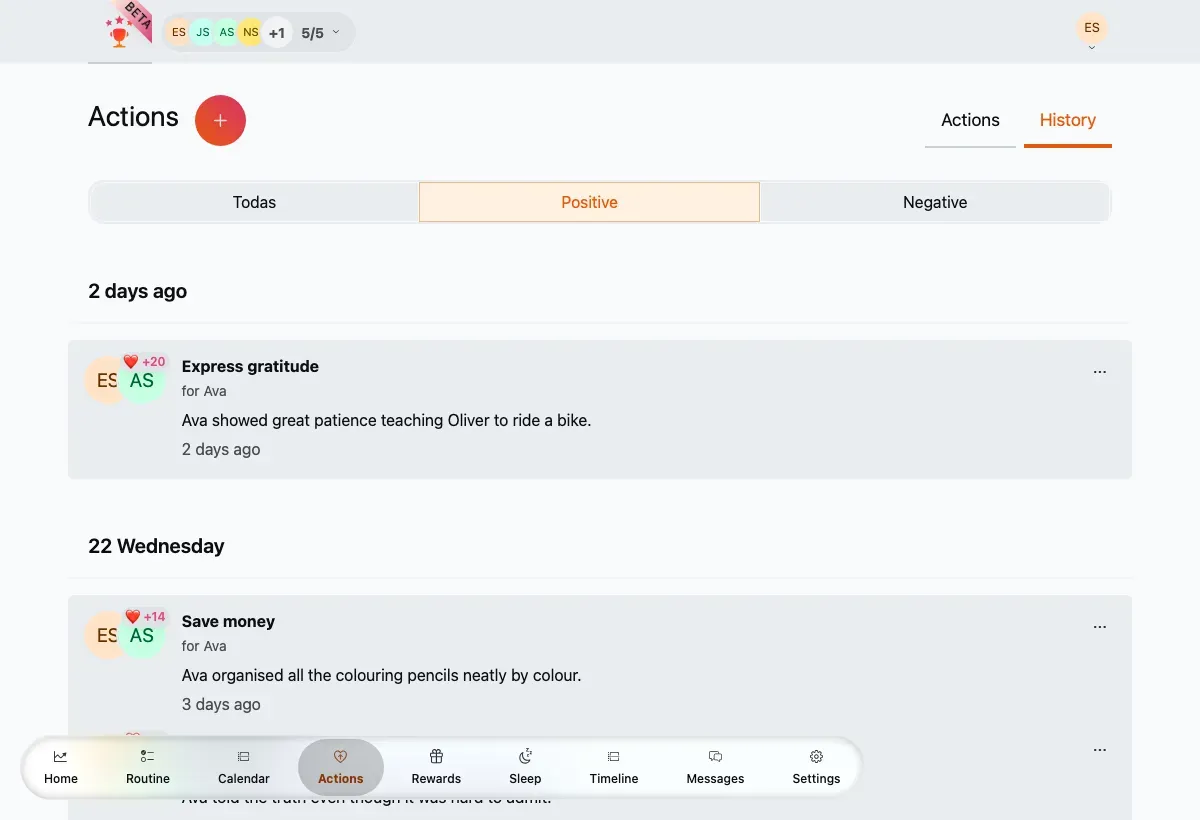The image size is (1200, 820).
Task: Switch to the Actions tab
Action: point(970,121)
